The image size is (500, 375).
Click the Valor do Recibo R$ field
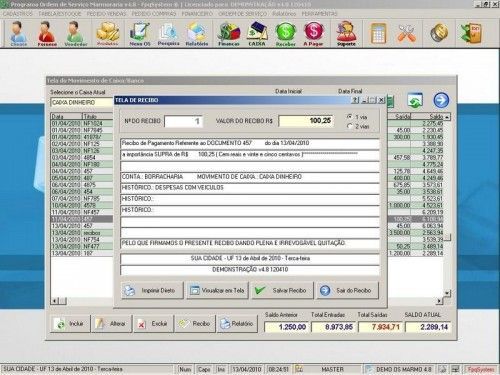pyautogui.click(x=306, y=121)
